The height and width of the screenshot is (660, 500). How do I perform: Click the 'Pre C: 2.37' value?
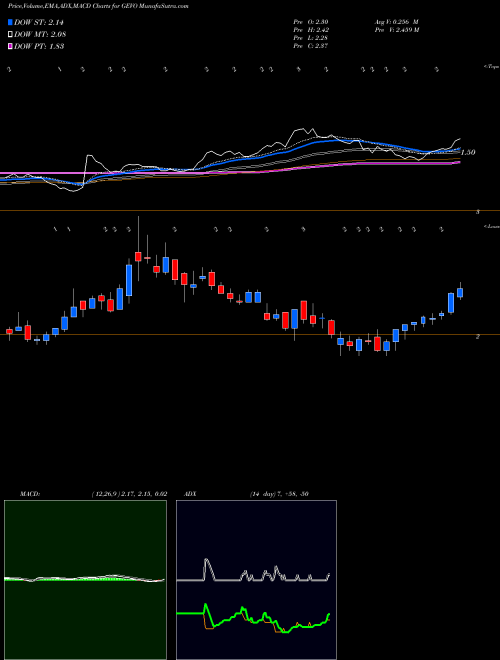point(311,46)
